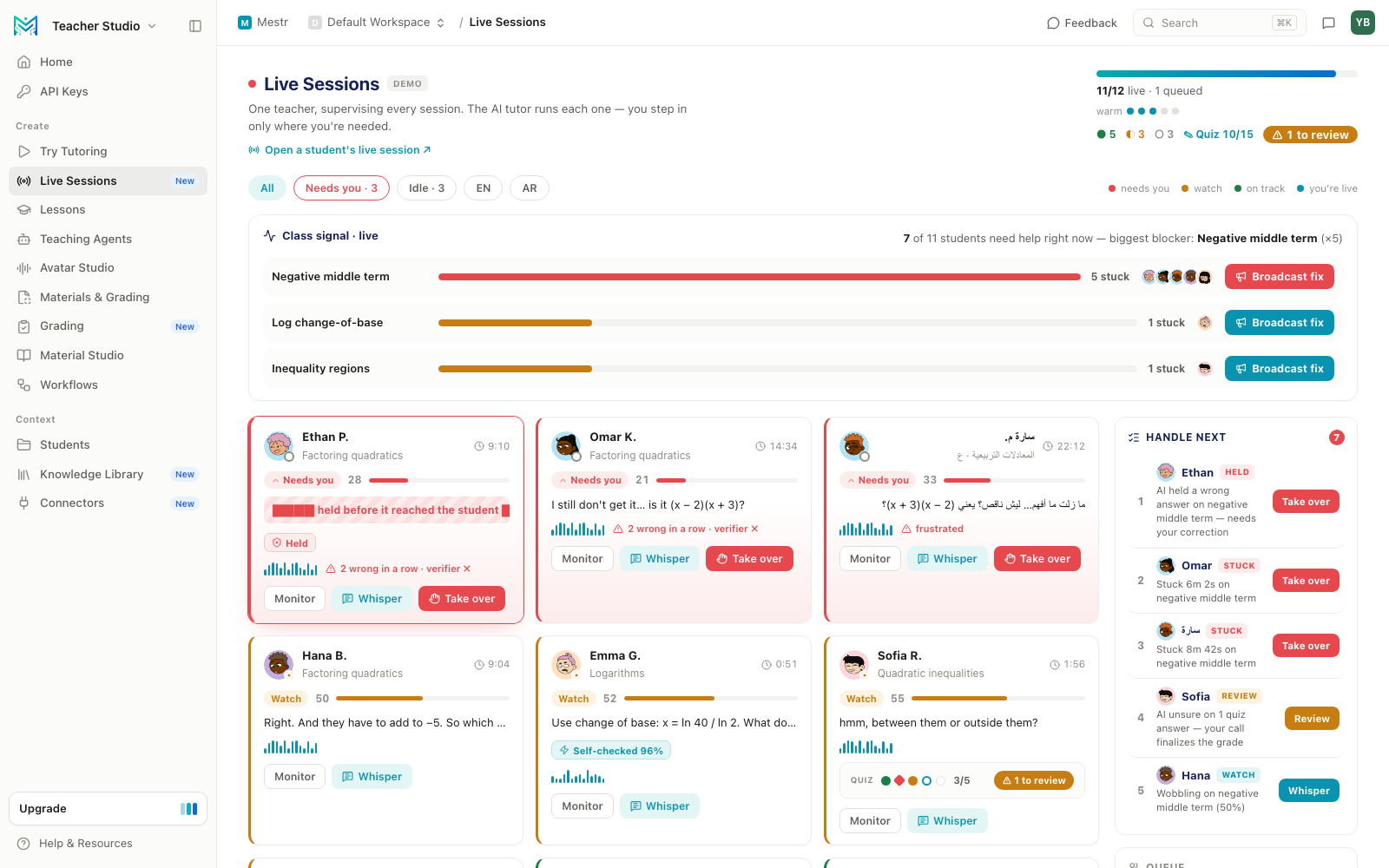The width and height of the screenshot is (1389, 868).
Task: Select the All filter chip
Action: point(267,187)
